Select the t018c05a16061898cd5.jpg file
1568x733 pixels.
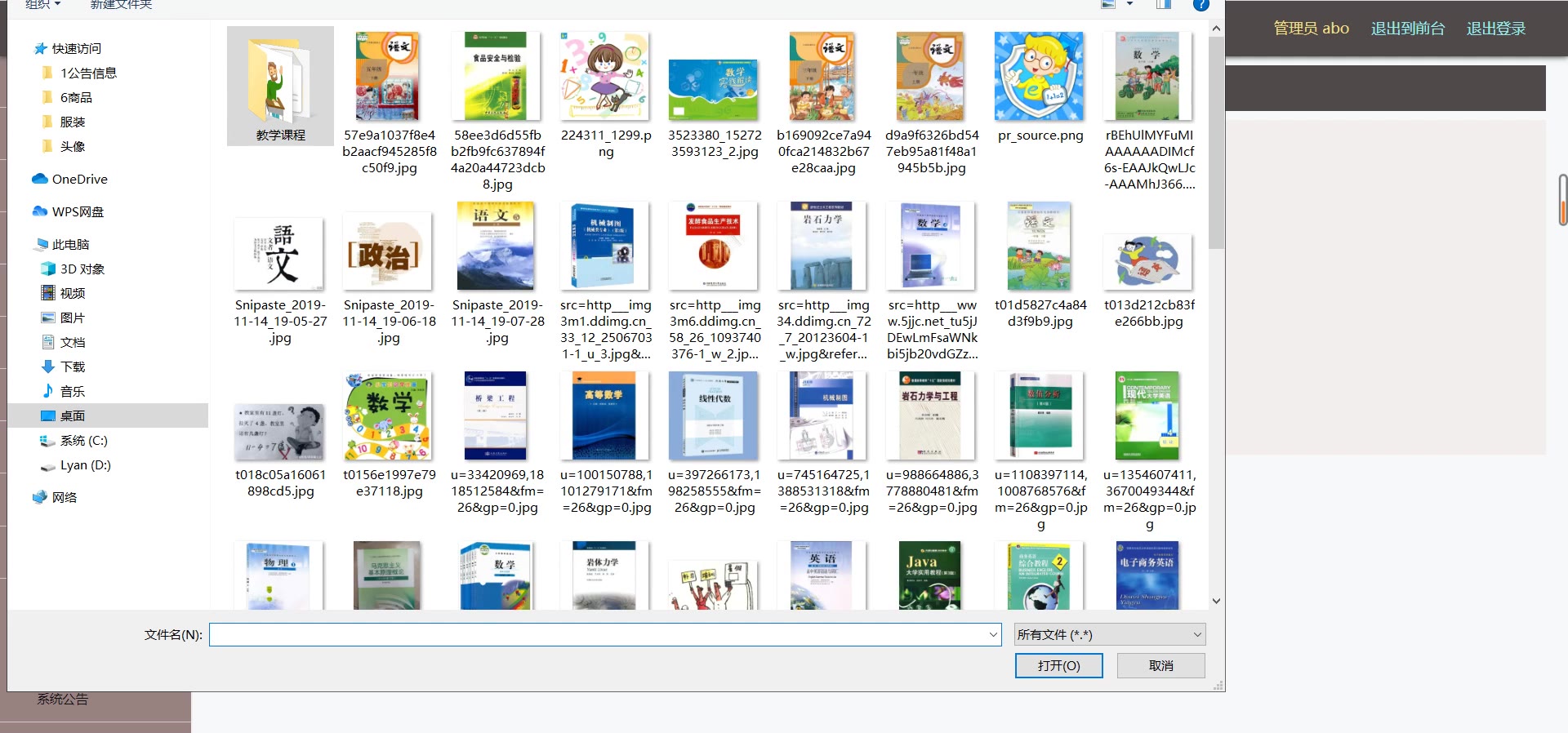click(280, 451)
